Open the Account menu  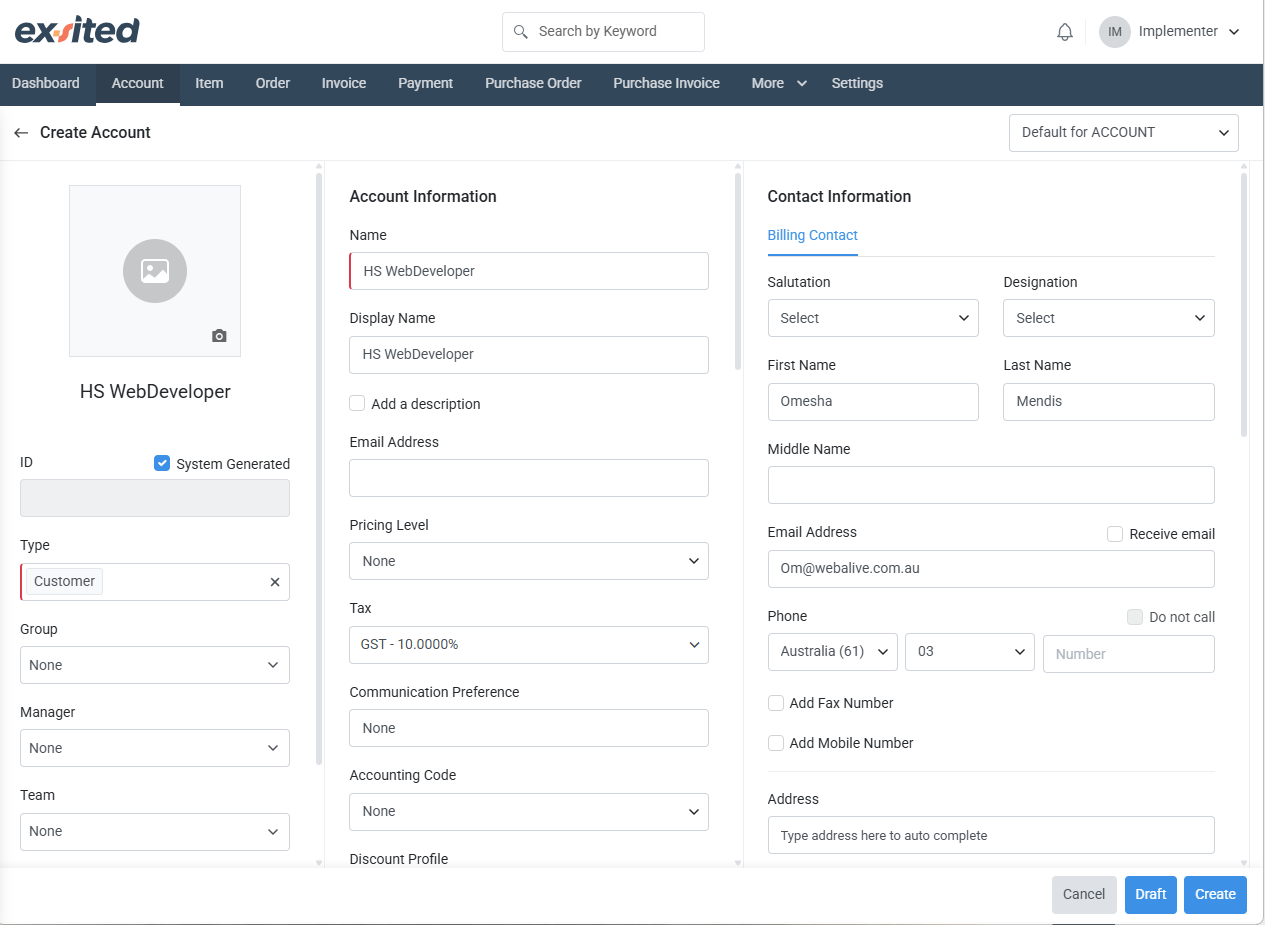[x=138, y=84]
